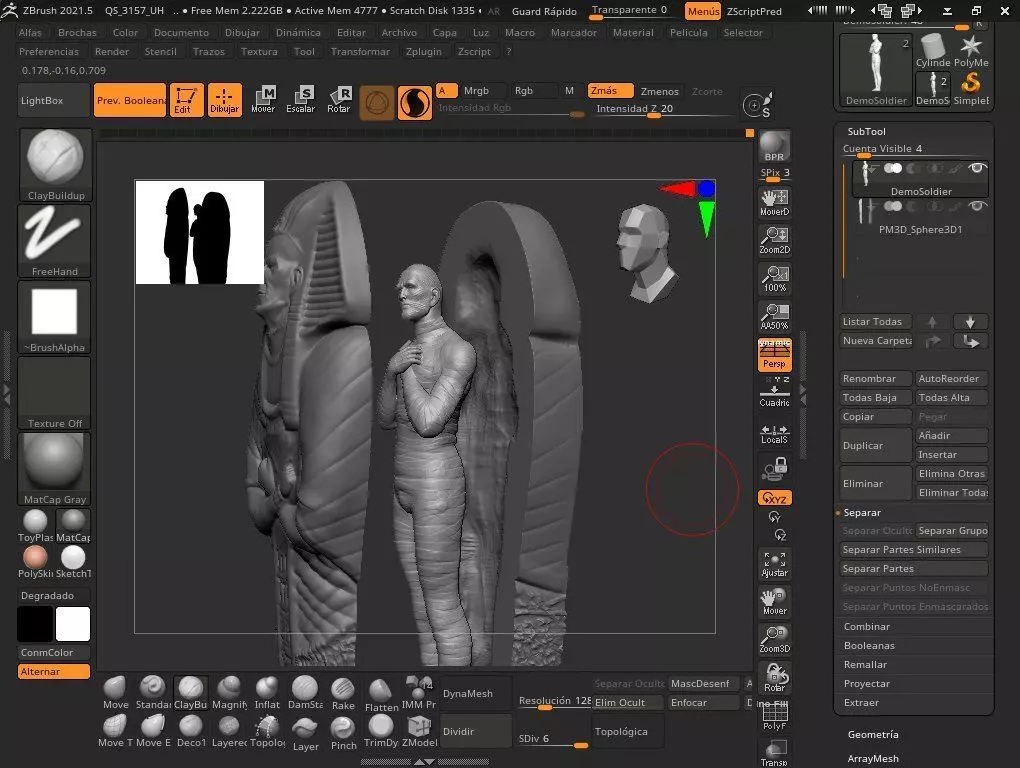The width and height of the screenshot is (1020, 768).
Task: Click the Texture Off slot
Action: point(55,393)
